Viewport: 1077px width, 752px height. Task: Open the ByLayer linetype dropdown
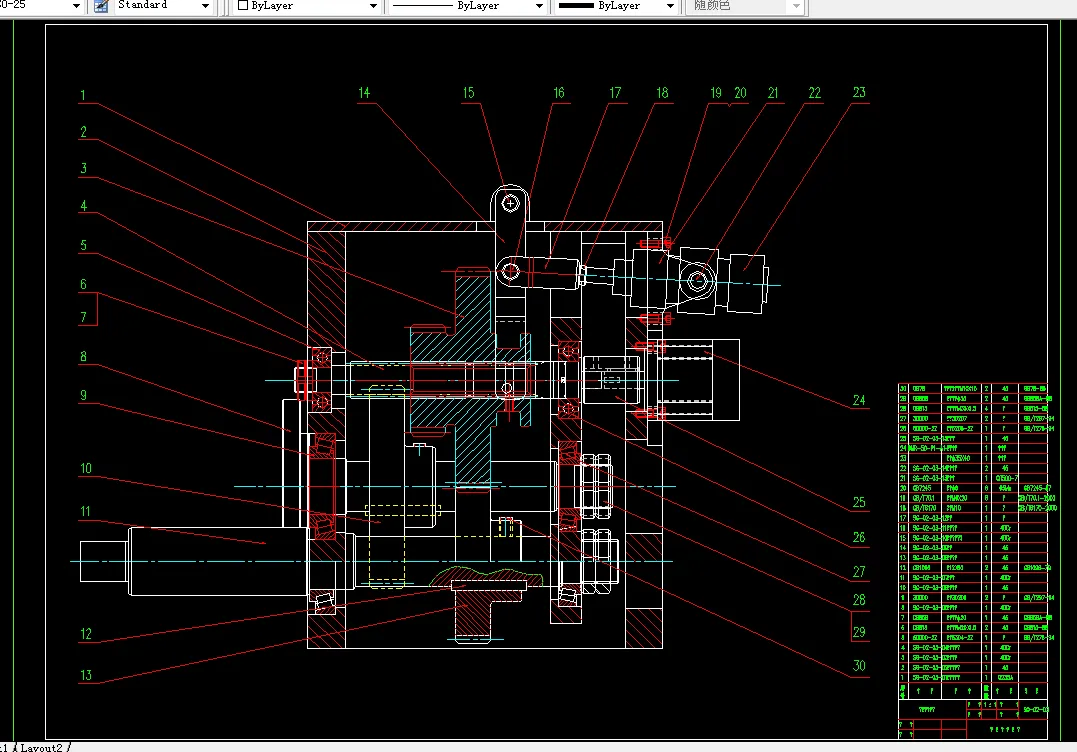(539, 6)
